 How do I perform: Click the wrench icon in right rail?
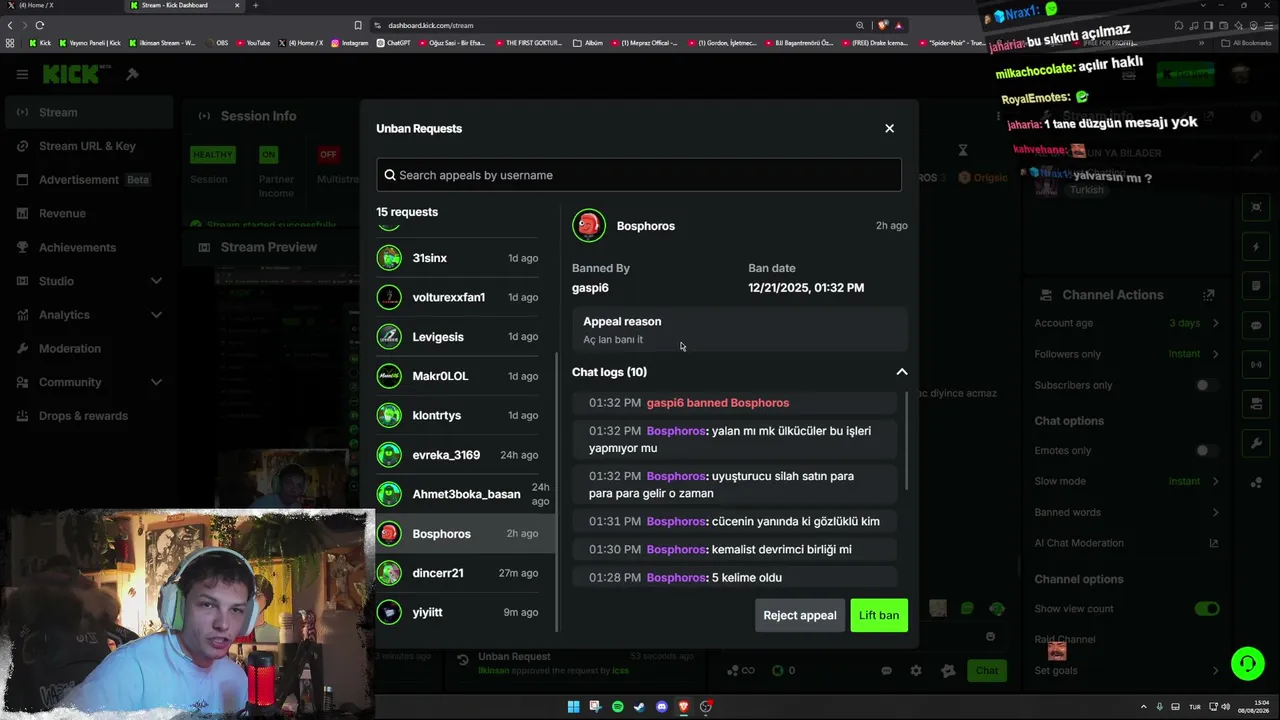[x=1257, y=443]
